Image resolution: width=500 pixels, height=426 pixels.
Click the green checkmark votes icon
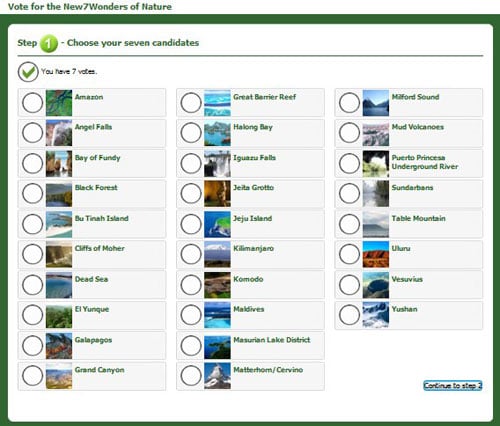point(28,72)
